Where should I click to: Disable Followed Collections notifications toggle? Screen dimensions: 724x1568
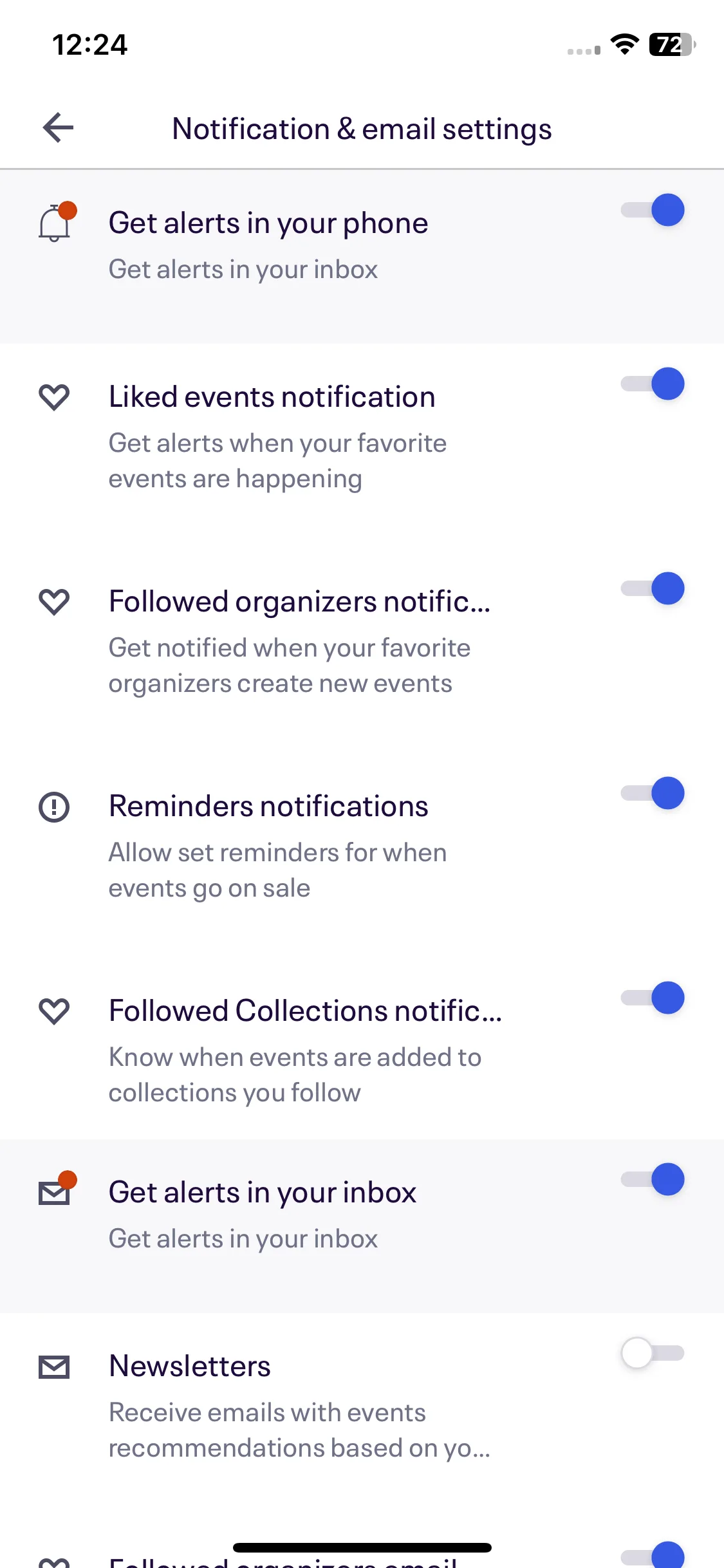coord(653,998)
